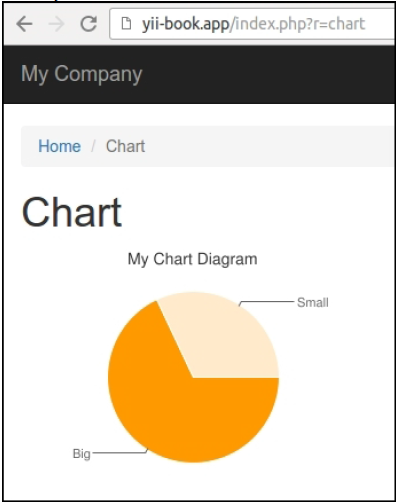The height and width of the screenshot is (503, 398).
Task: Click the connector line to Big label
Action: click(119, 453)
